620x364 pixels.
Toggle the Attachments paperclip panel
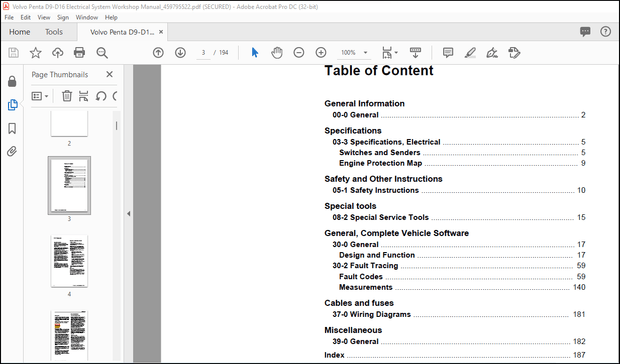[12, 151]
